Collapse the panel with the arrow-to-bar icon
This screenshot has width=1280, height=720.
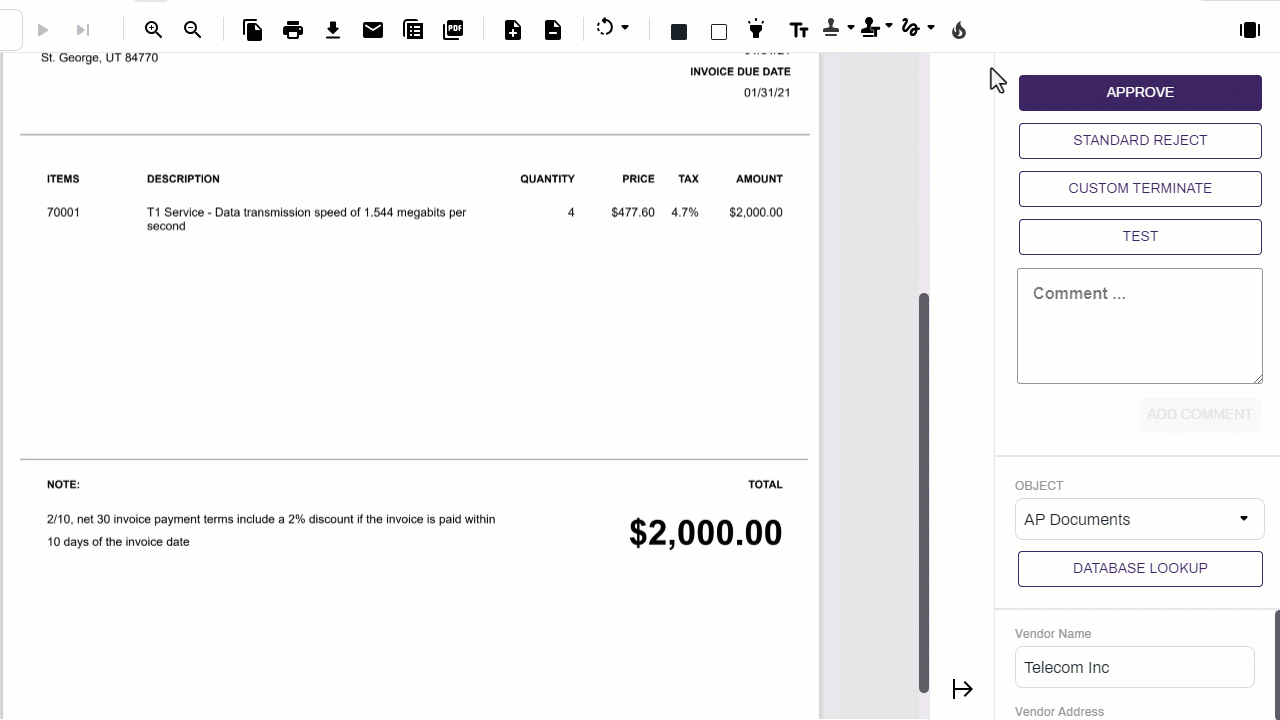tap(963, 689)
